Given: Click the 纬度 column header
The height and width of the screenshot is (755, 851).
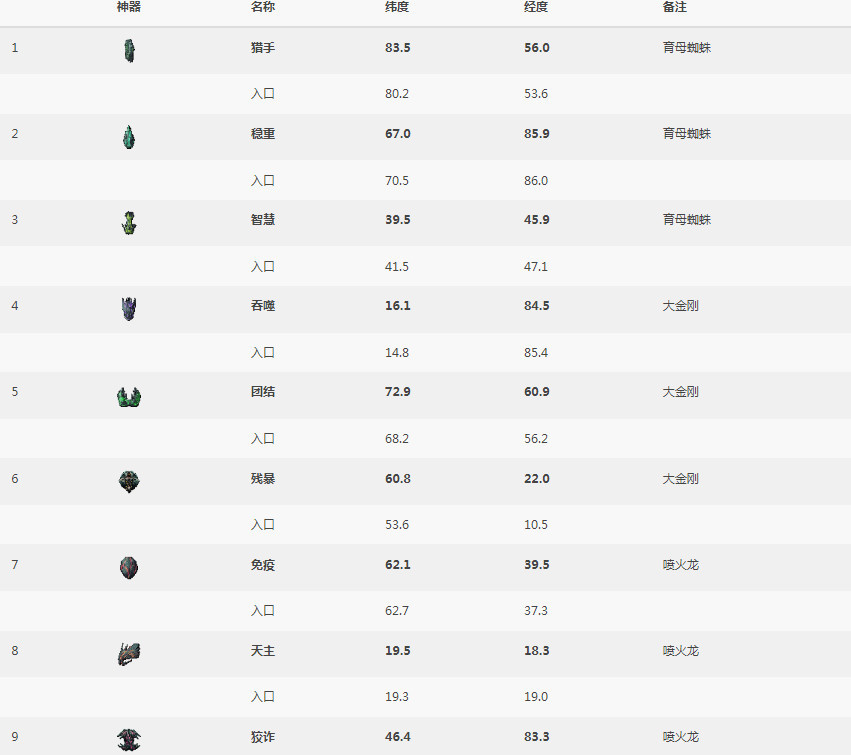Looking at the screenshot, I should coord(397,7).
